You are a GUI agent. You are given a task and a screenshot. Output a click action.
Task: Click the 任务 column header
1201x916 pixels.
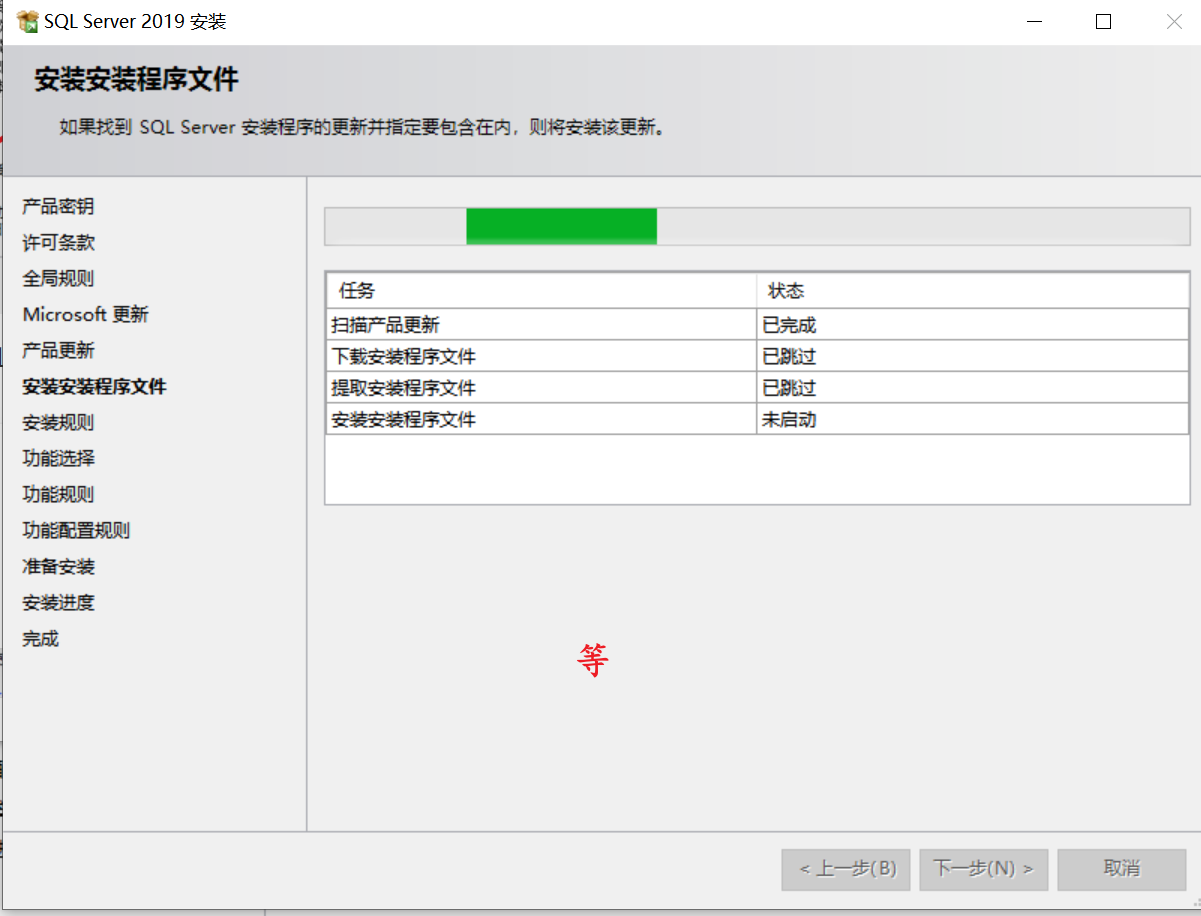pyautogui.click(x=356, y=291)
